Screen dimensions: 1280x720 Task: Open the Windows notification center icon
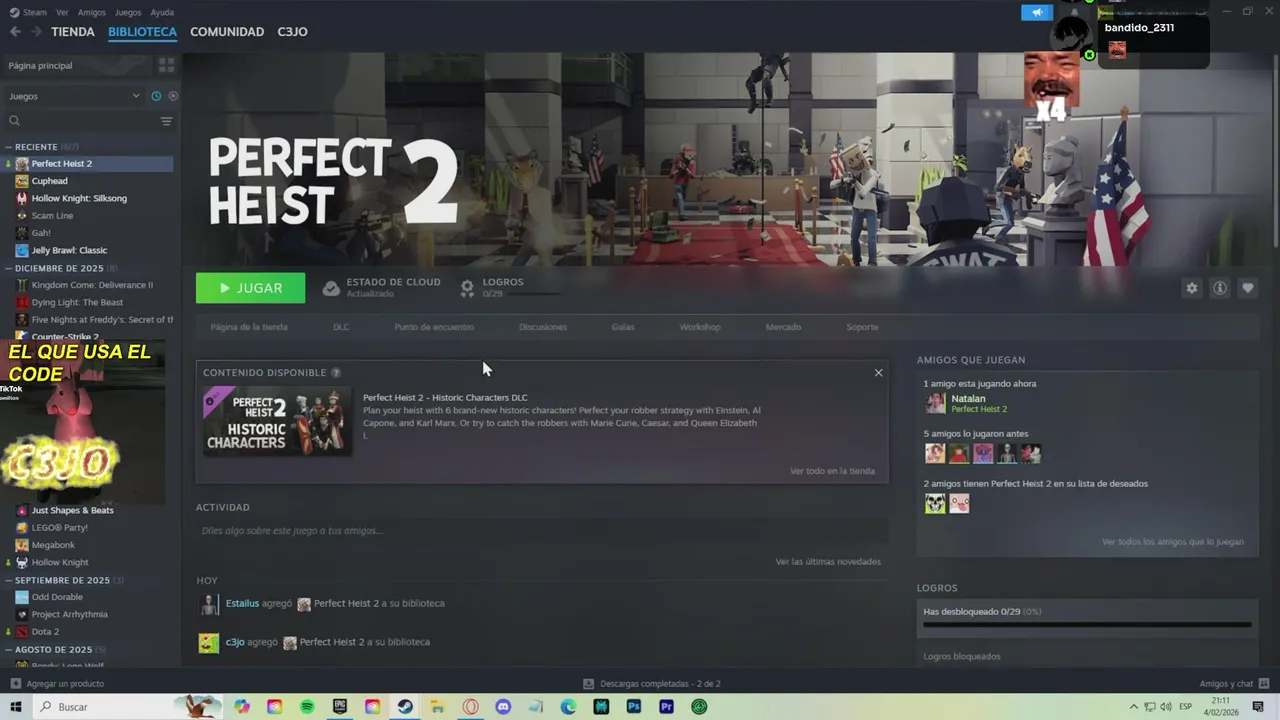point(1256,707)
